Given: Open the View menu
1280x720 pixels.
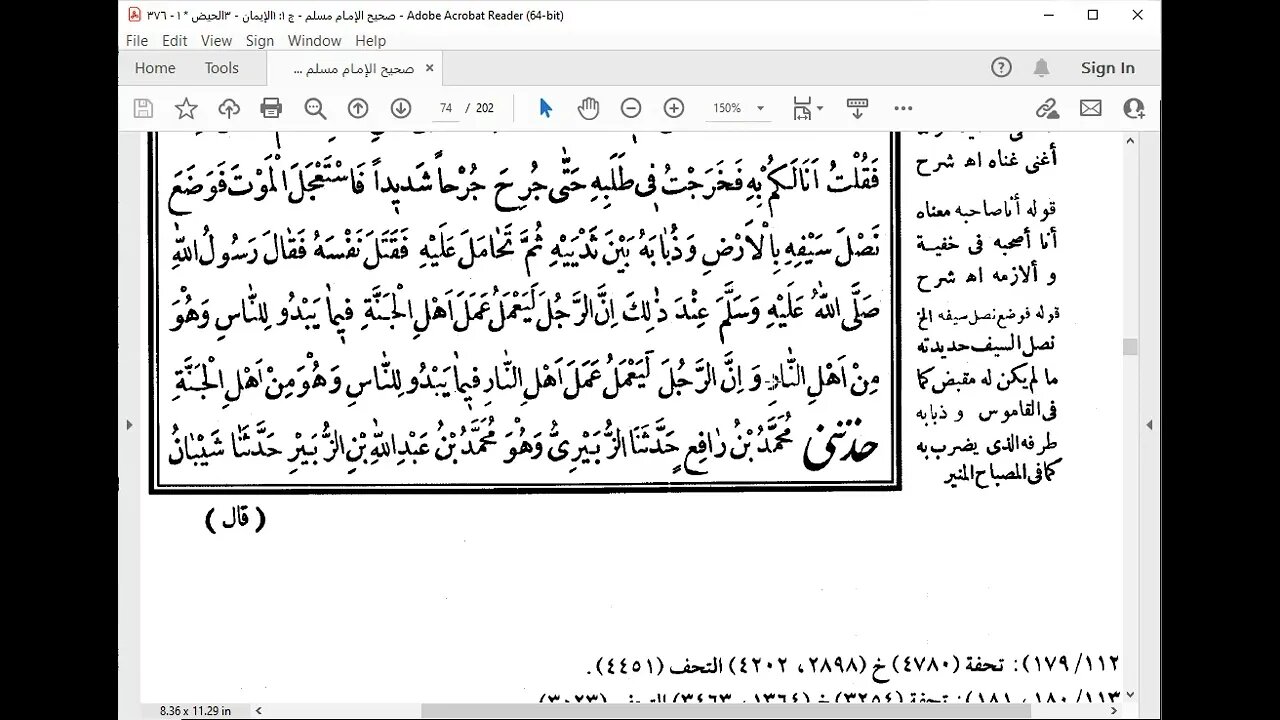Looking at the screenshot, I should click(216, 41).
